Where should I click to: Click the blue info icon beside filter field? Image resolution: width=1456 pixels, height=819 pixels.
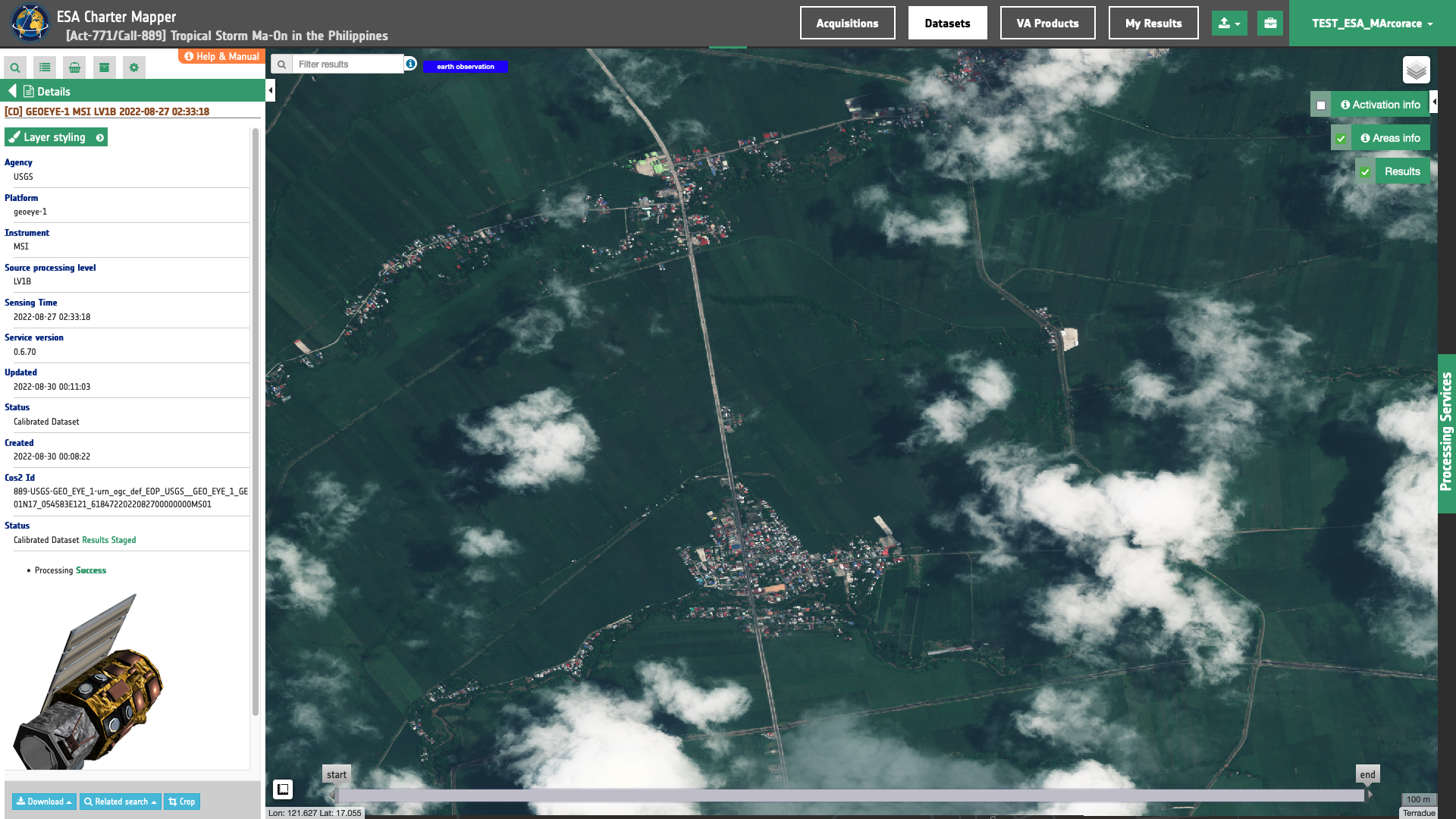click(410, 64)
